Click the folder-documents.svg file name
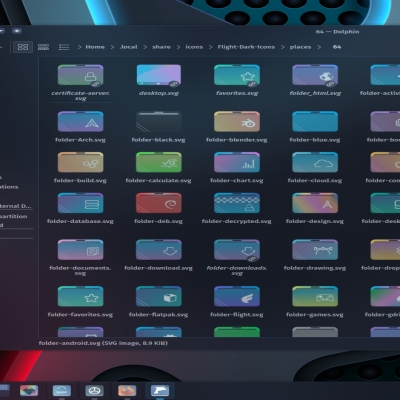Image resolution: width=400 pixels, height=400 pixels. pyautogui.click(x=80, y=270)
